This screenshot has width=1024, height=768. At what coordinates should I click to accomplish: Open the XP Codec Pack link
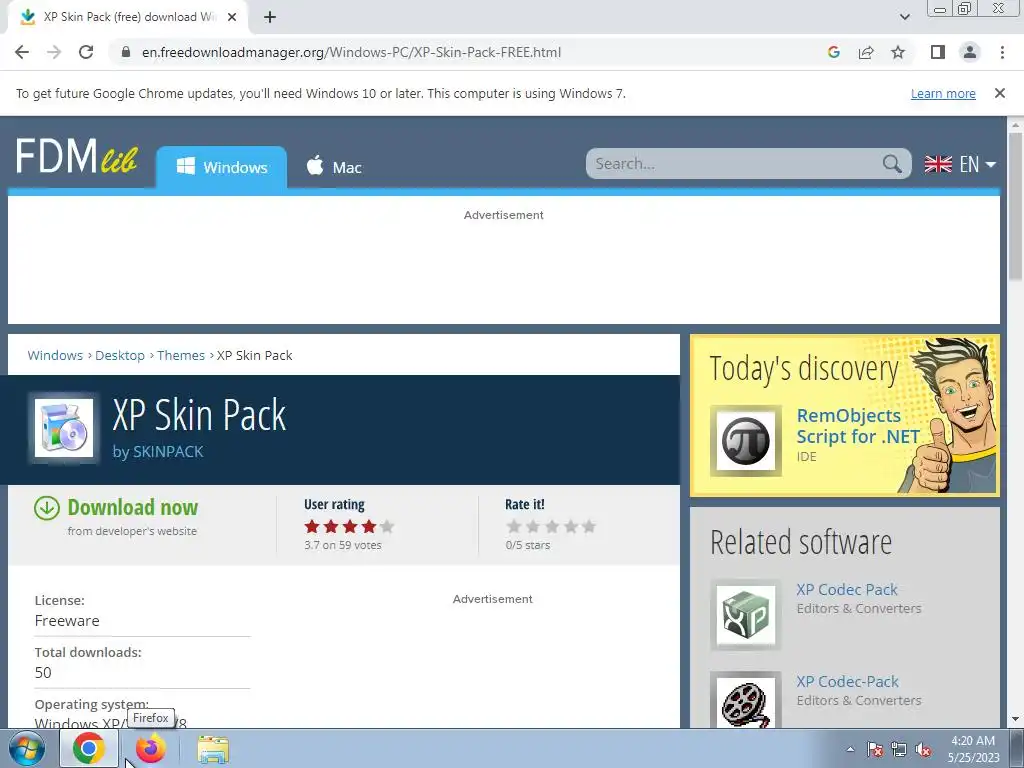pos(846,589)
